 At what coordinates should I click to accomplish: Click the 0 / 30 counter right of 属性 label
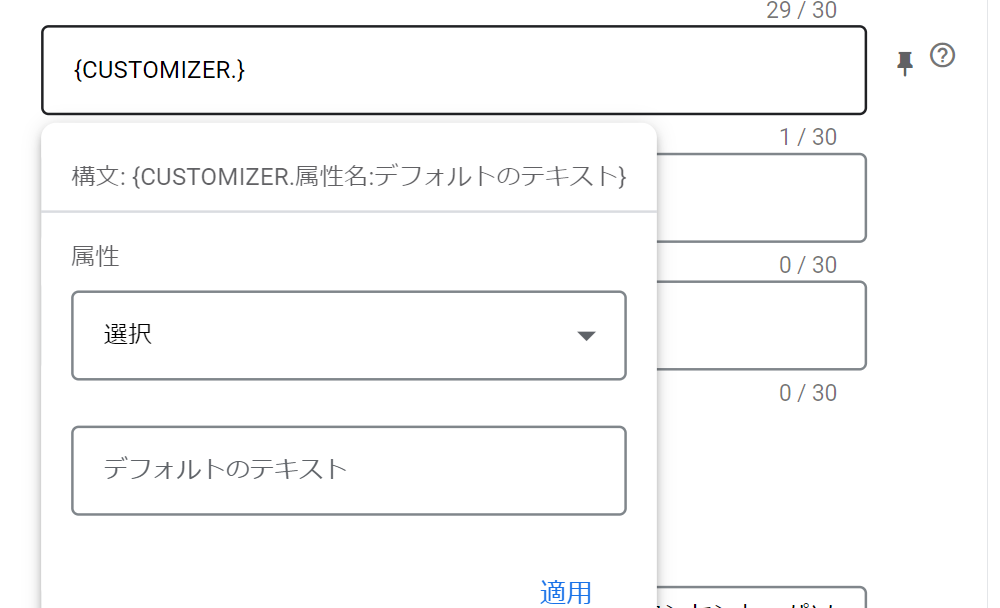(x=808, y=265)
